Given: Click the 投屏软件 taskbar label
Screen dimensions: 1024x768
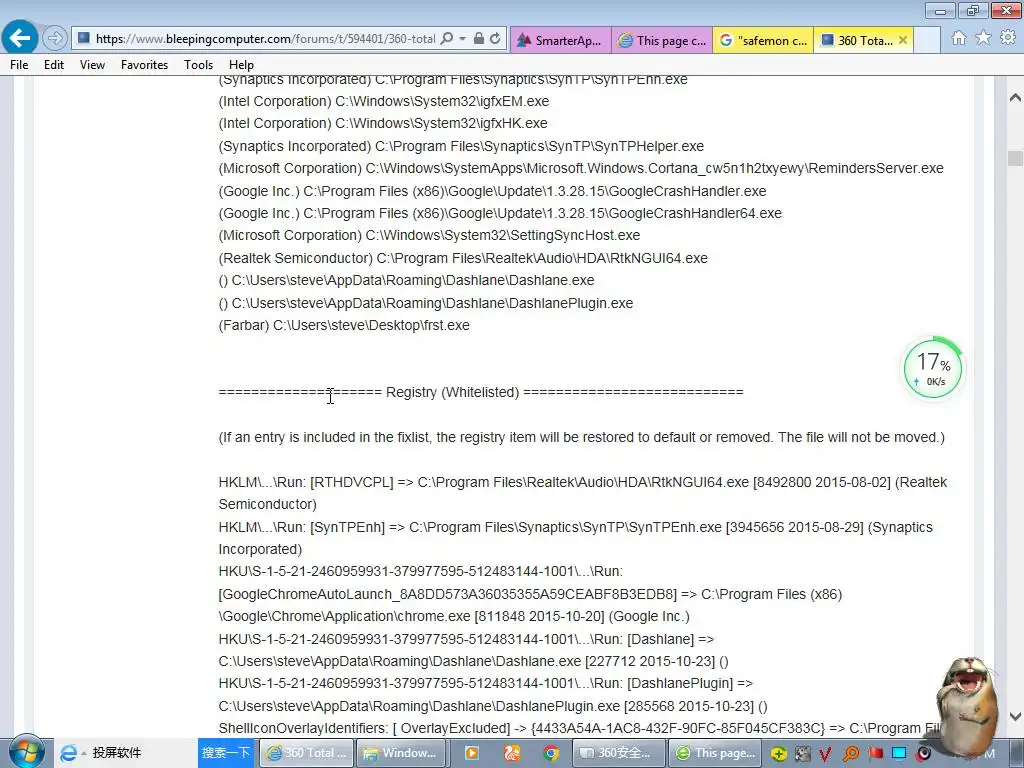Looking at the screenshot, I should (x=117, y=753).
